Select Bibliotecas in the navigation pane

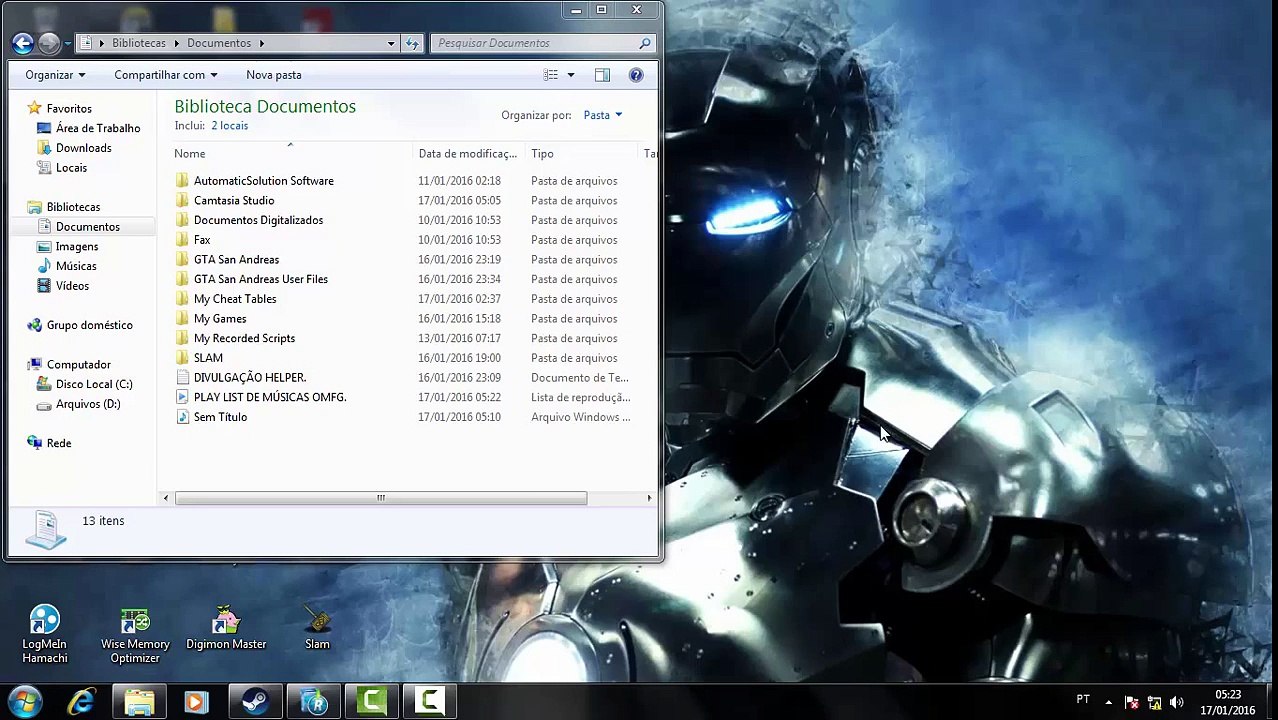point(73,207)
